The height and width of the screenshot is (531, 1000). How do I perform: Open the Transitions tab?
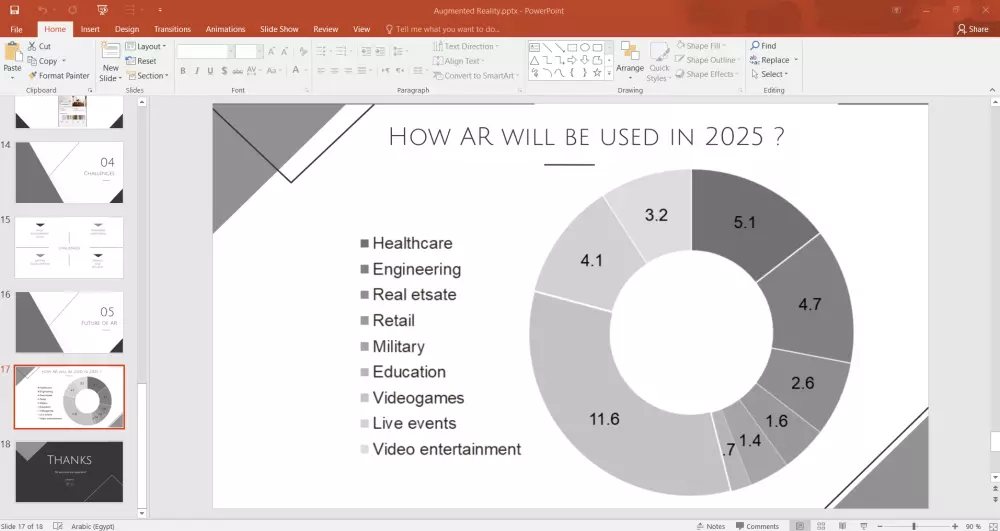coord(172,29)
